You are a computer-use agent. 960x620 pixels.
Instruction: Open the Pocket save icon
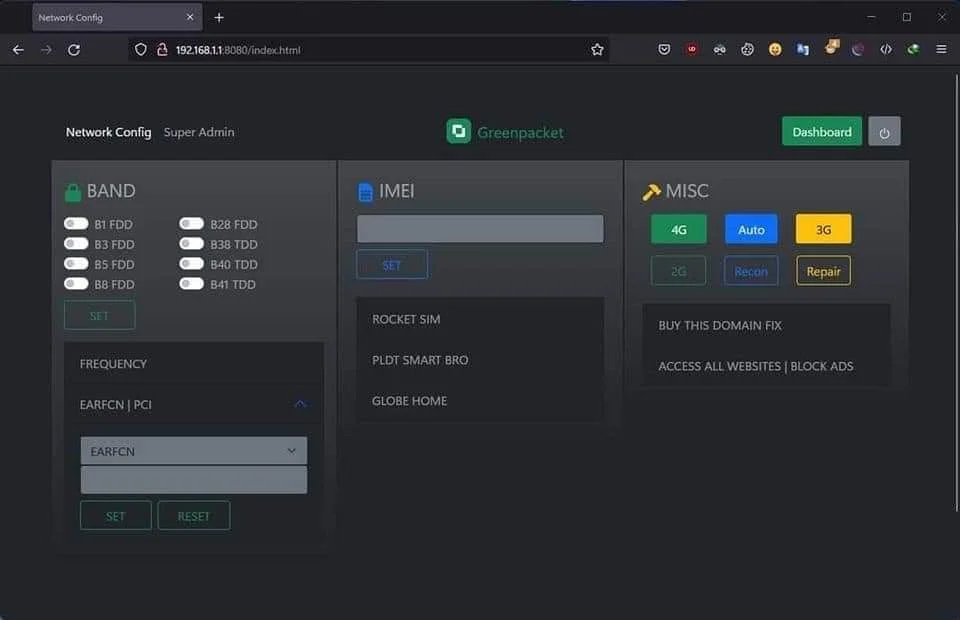point(664,50)
